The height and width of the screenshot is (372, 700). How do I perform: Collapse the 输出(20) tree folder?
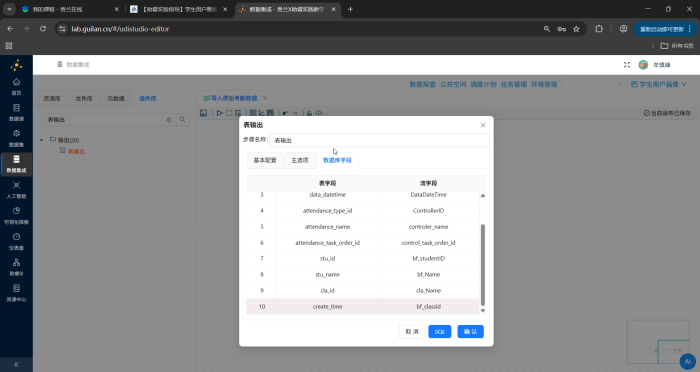[x=42, y=140]
